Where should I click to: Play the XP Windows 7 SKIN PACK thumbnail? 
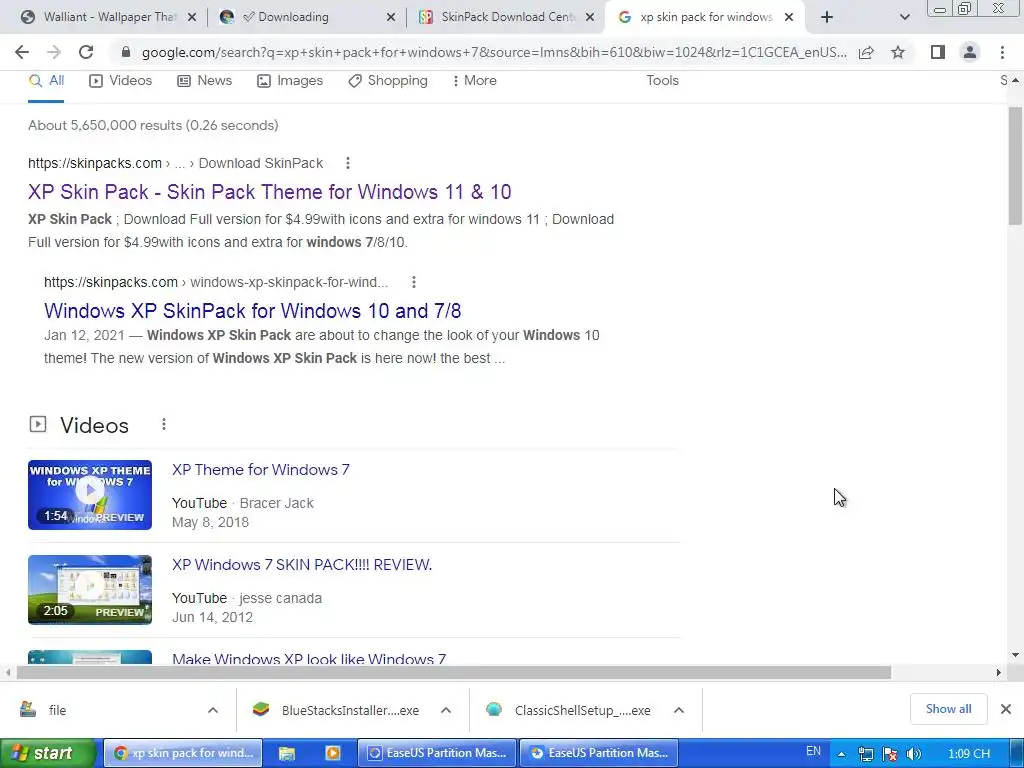point(90,590)
